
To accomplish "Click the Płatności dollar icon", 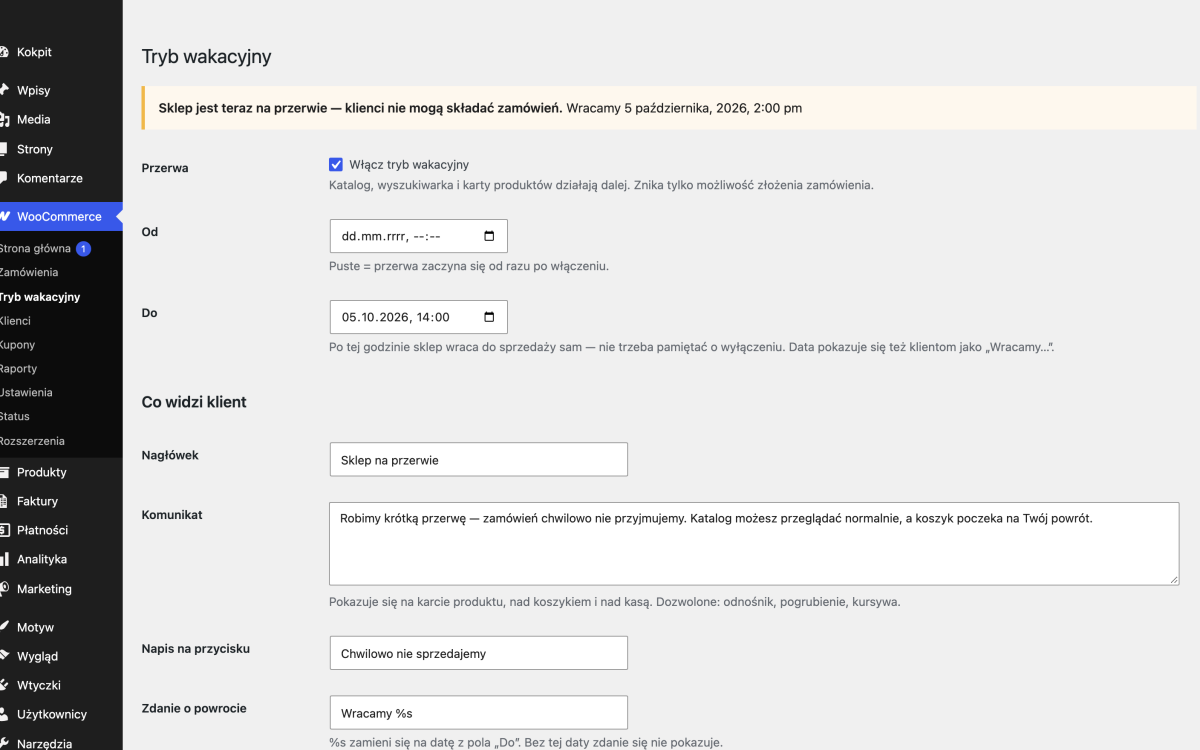I will pyautogui.click(x=4, y=530).
